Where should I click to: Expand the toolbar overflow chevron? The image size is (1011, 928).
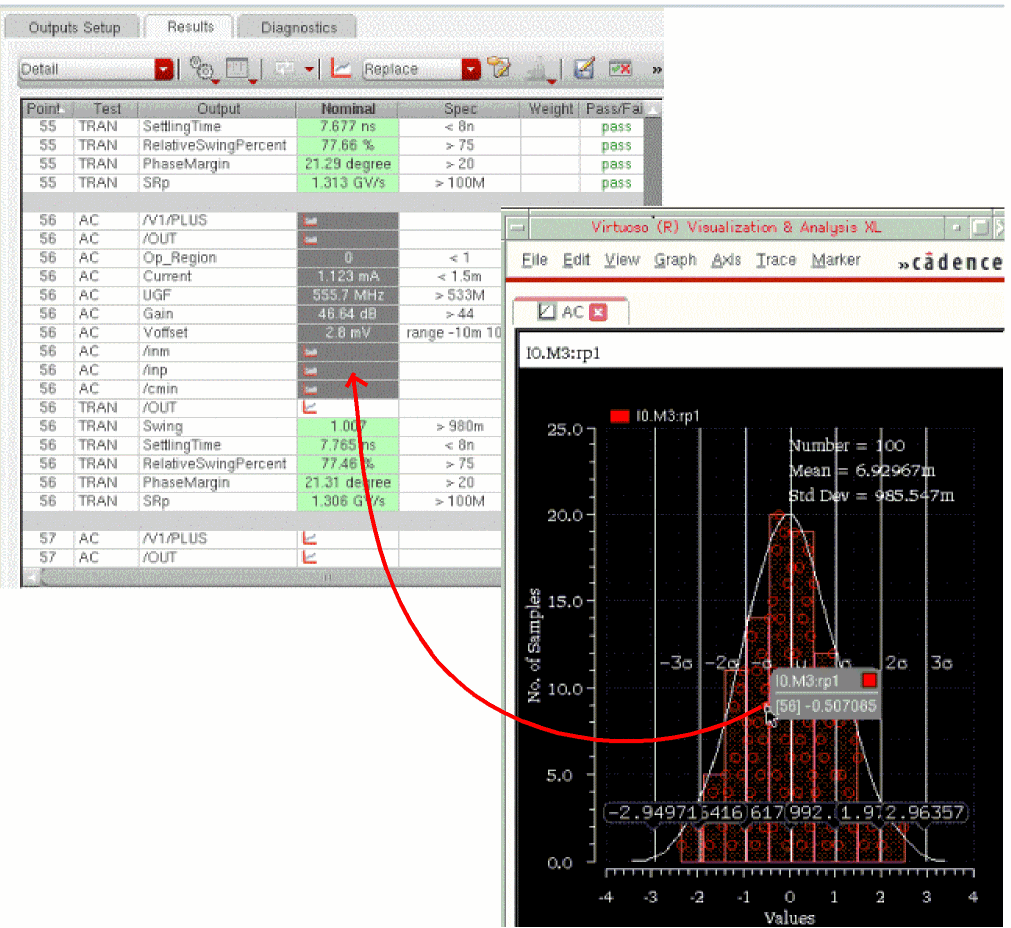(x=656, y=69)
